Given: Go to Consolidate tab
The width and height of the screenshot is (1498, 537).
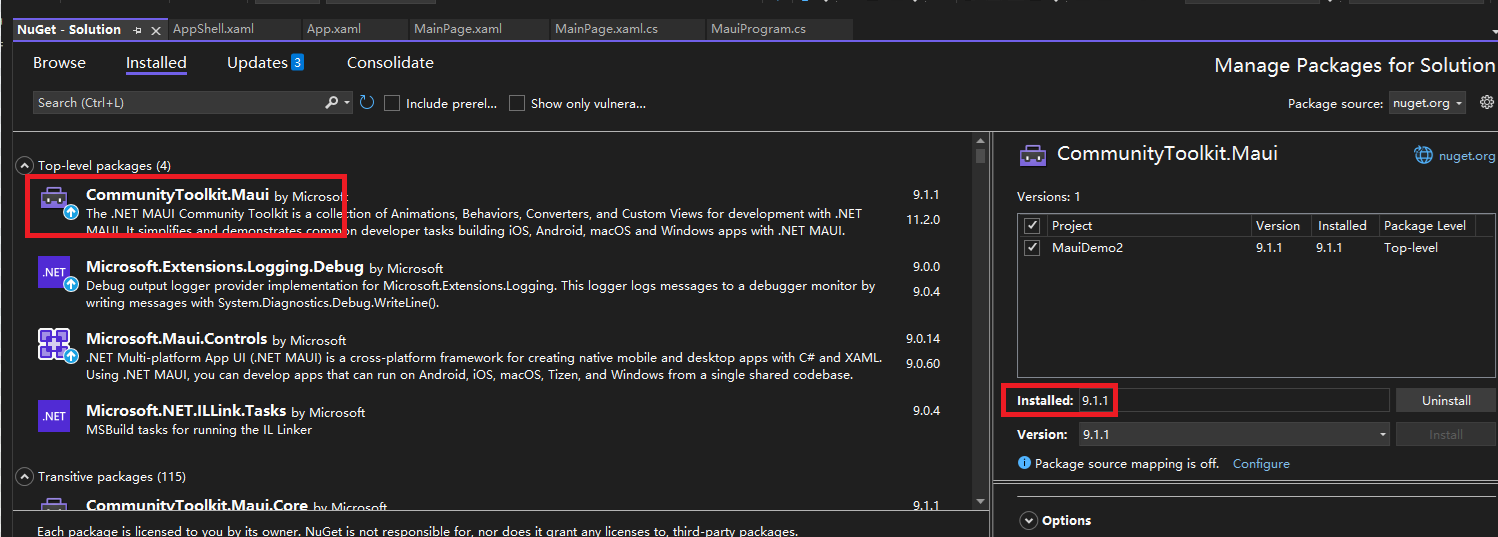Looking at the screenshot, I should 390,63.
